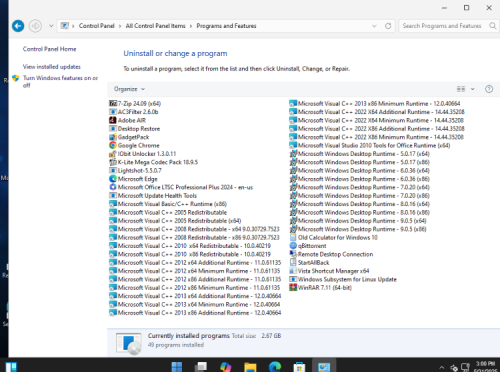Select the Google Chrome icon
500x372 pixels.
click(x=113, y=145)
